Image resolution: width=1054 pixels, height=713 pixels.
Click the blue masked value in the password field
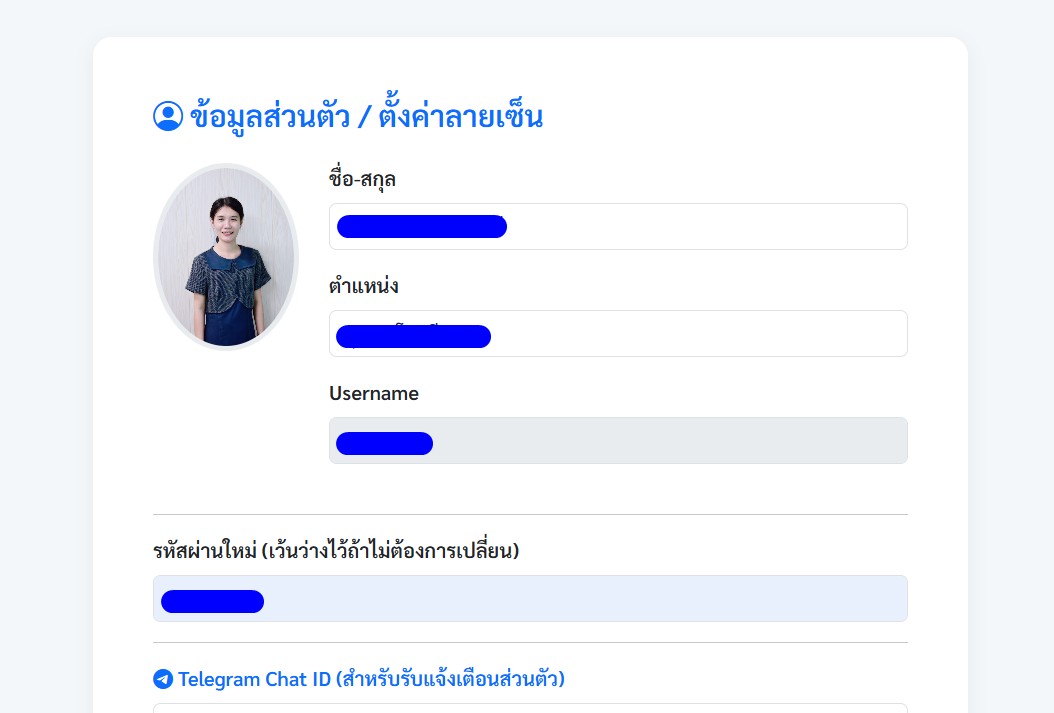(x=212, y=601)
